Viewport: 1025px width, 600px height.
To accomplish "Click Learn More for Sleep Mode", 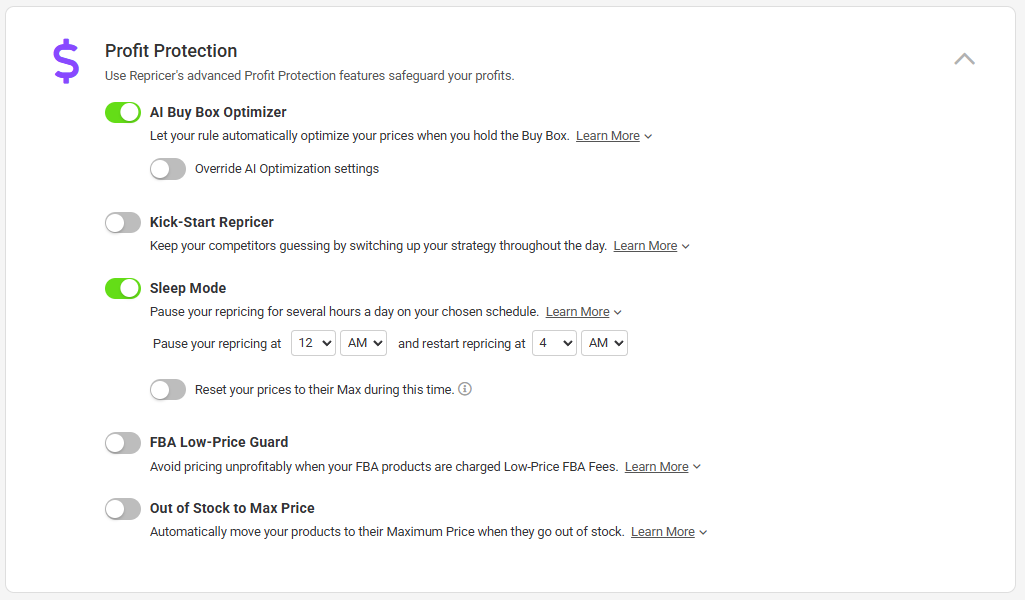I will coord(578,312).
